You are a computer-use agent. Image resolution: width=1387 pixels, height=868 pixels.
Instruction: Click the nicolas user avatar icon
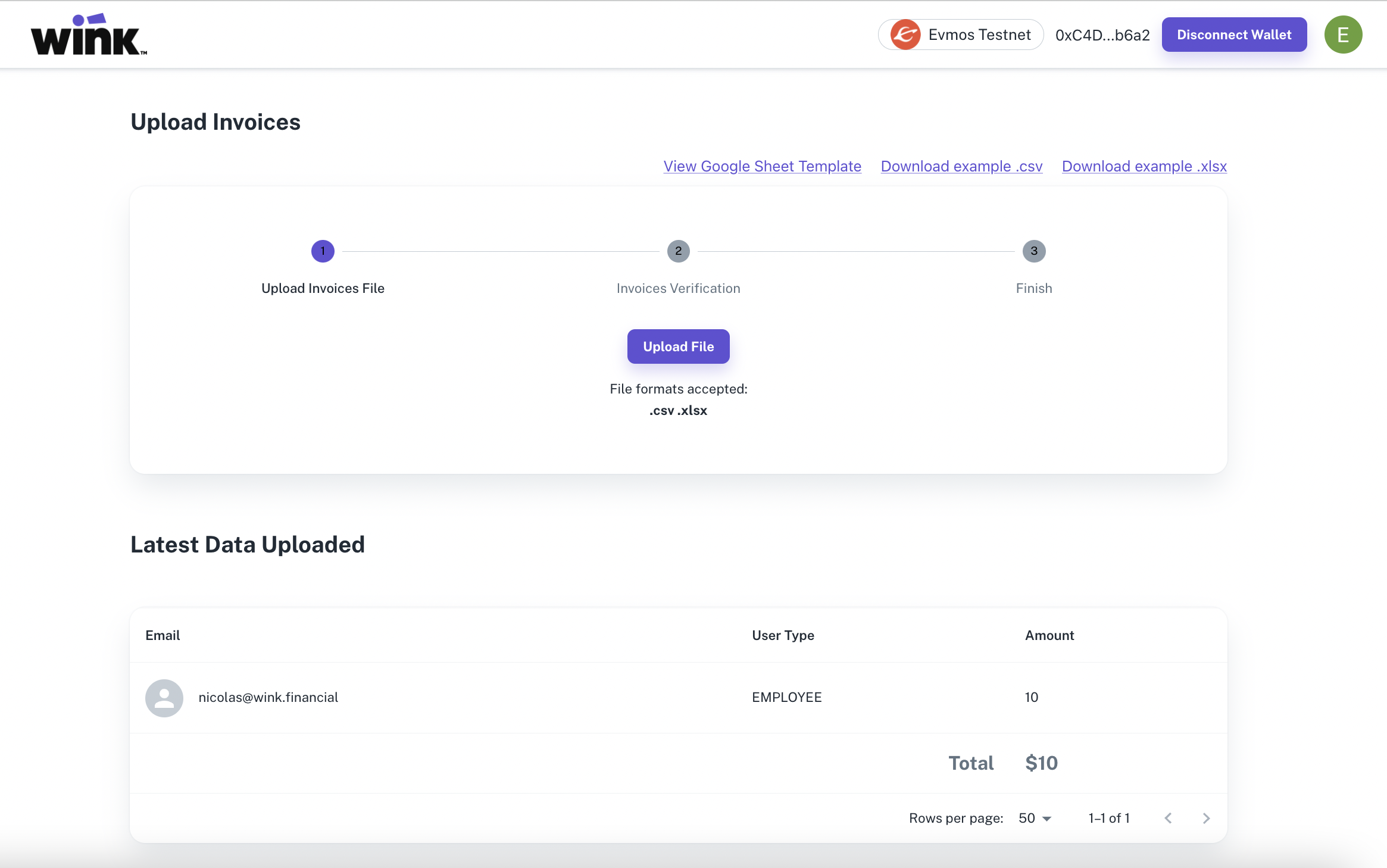[x=164, y=698]
